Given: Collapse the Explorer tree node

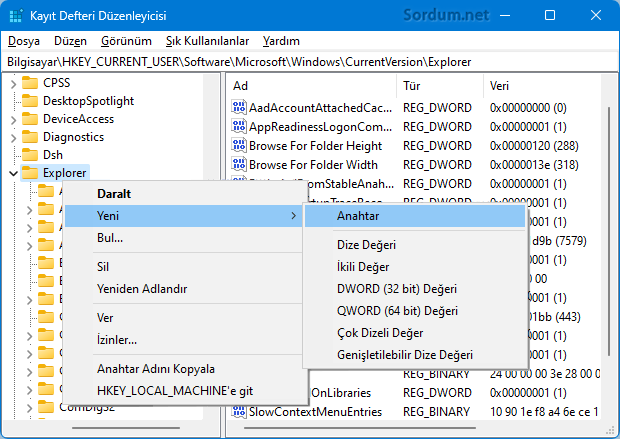Looking at the screenshot, I should pos(13,174).
